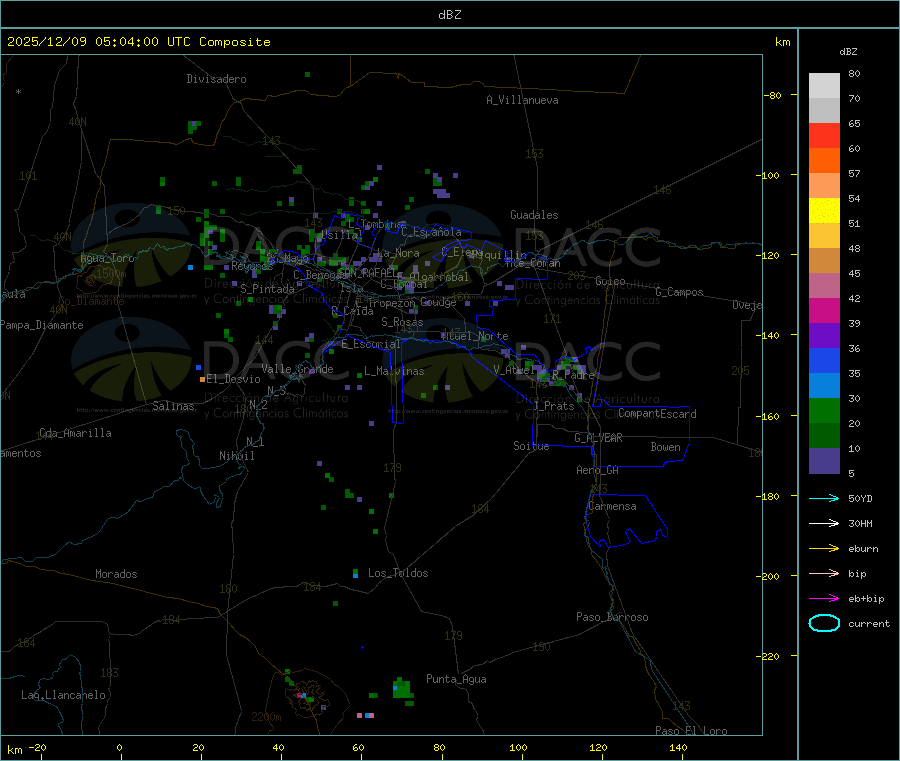Screen dimensions: 900x761
Task: Select the red 60-65 dBZ color band
Action: (x=824, y=135)
